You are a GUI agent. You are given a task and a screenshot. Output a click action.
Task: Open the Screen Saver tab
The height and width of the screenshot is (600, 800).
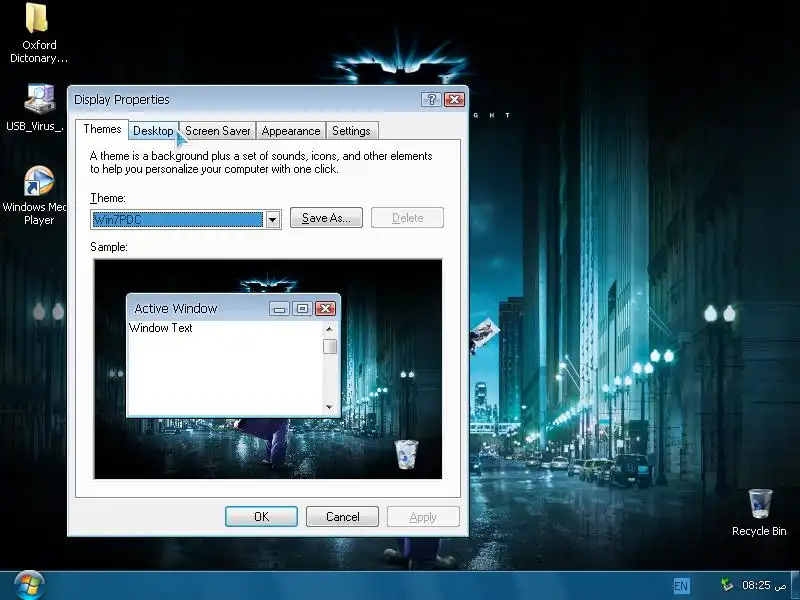218,131
